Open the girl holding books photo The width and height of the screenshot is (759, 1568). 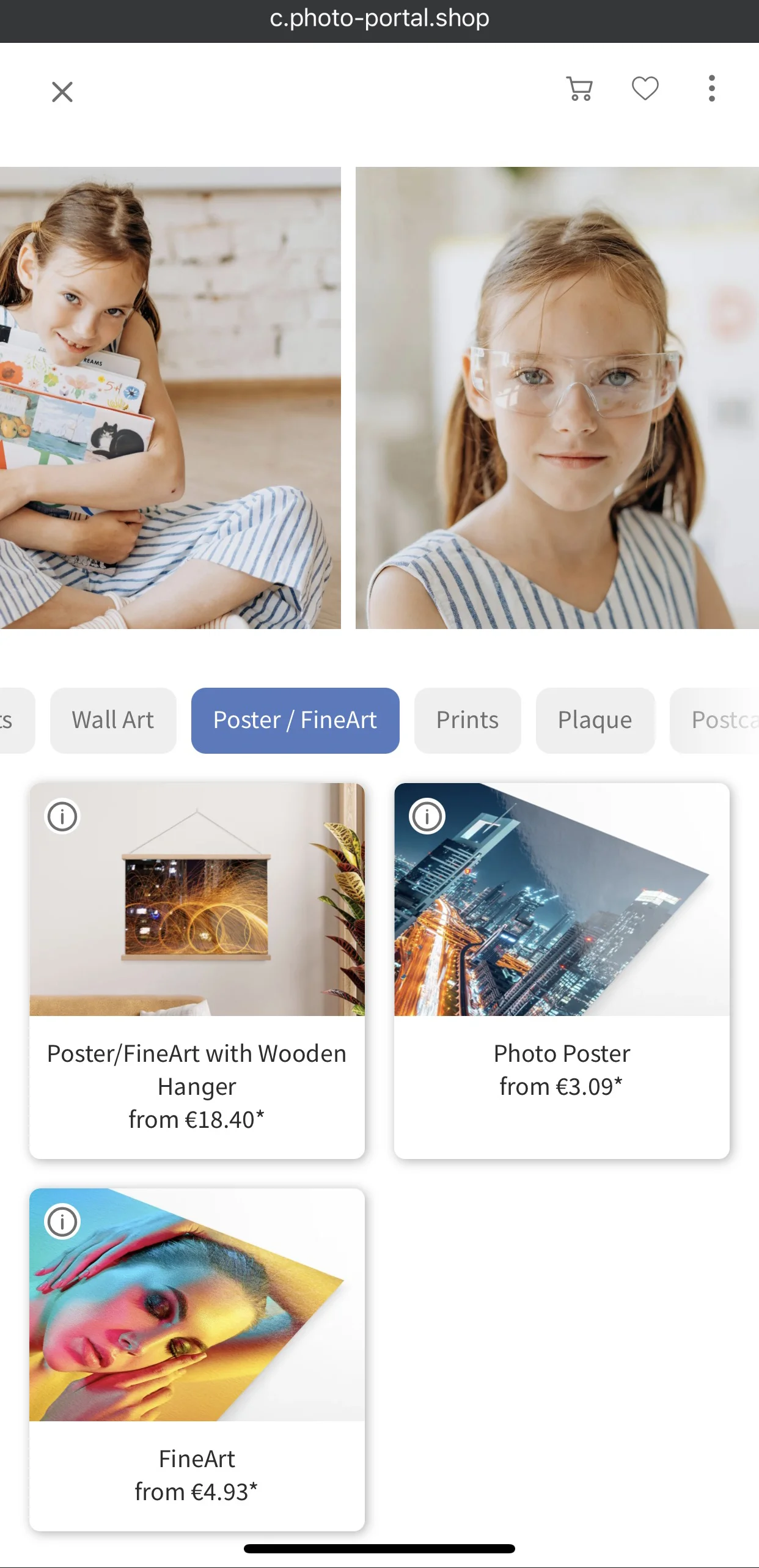(x=170, y=397)
